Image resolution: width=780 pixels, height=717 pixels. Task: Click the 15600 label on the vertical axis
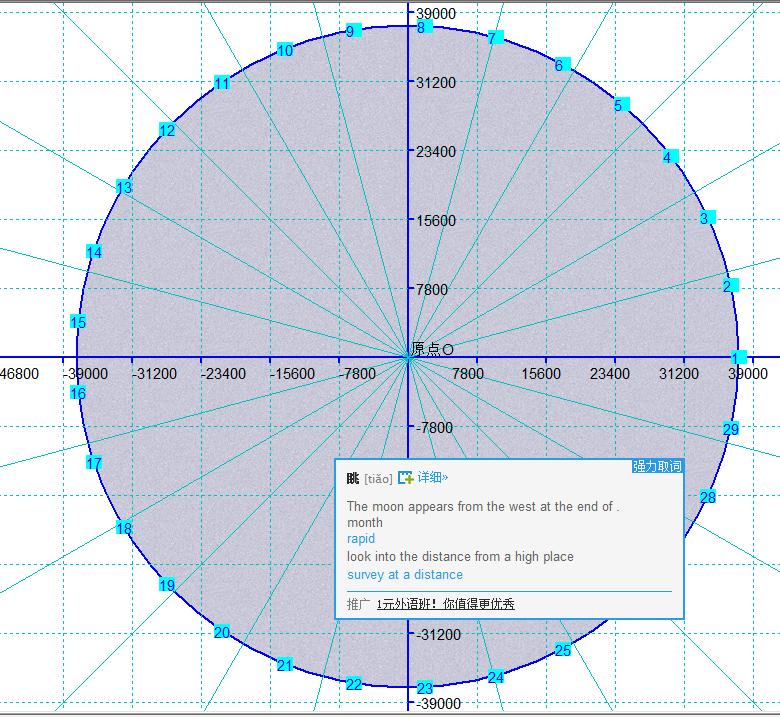coord(436,220)
